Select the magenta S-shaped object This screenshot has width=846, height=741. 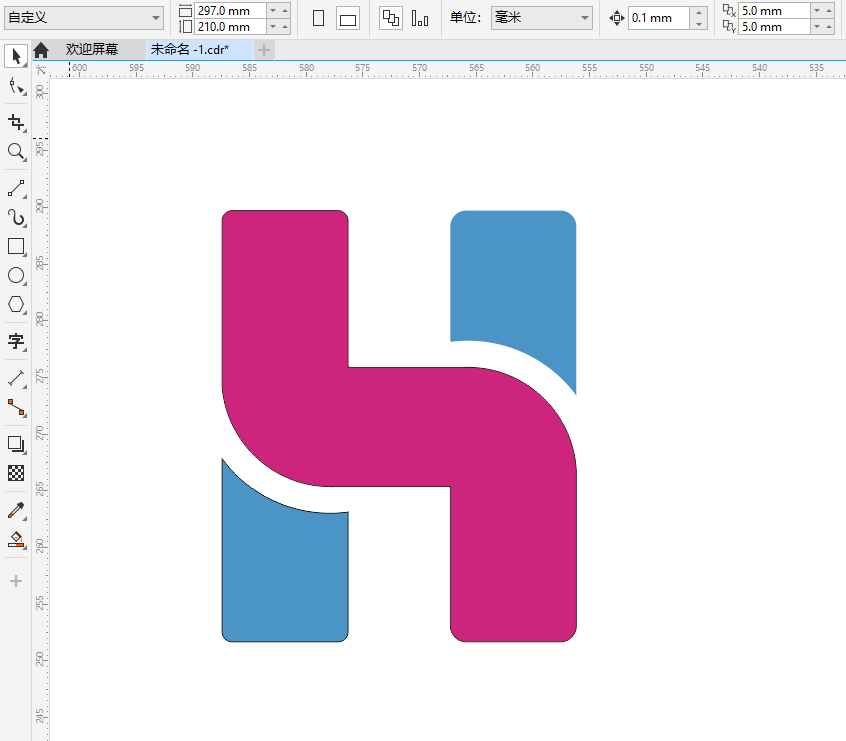[x=399, y=426]
